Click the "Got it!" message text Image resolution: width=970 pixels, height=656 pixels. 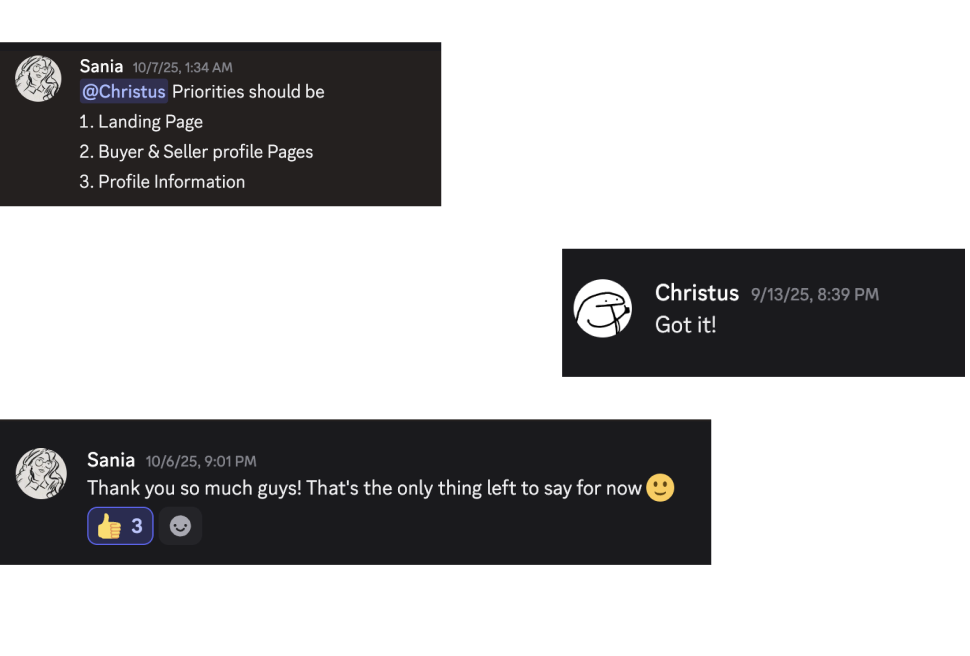[685, 325]
